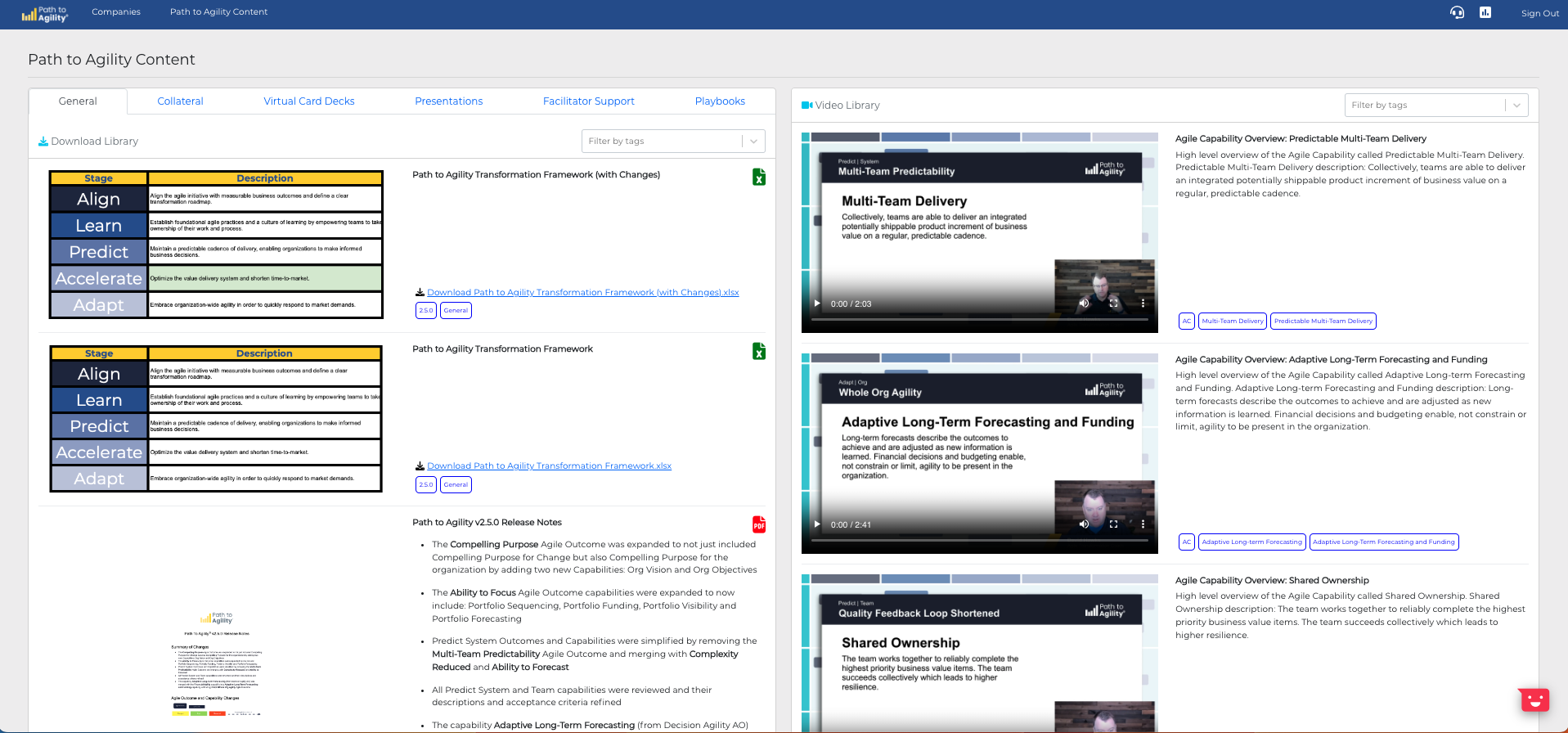Screen dimensions: 1568x733
Task: Enter fullscreen on Multi-Team Delivery video
Action: tap(1113, 304)
